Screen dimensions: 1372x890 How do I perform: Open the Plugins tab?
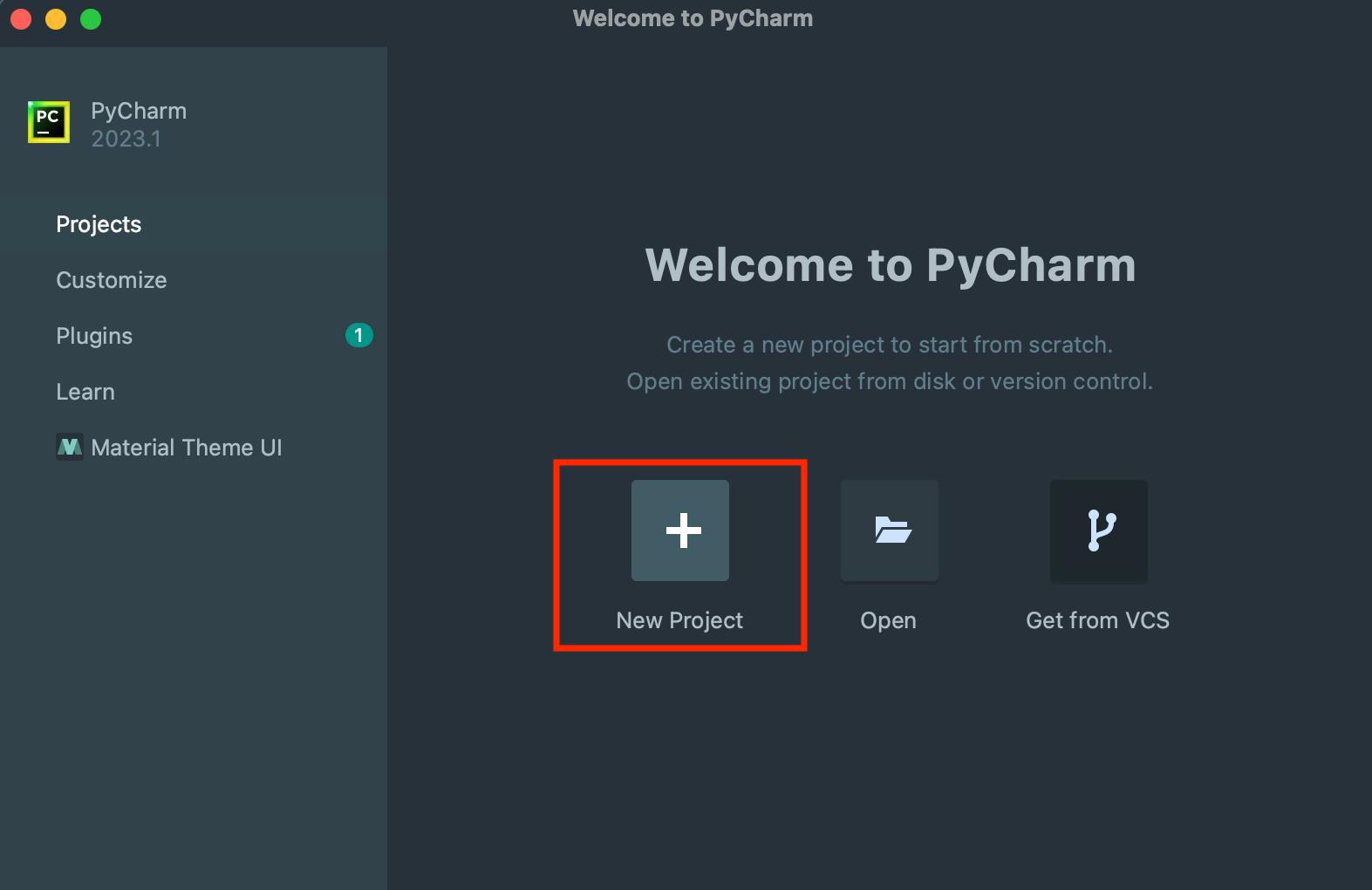[194, 336]
